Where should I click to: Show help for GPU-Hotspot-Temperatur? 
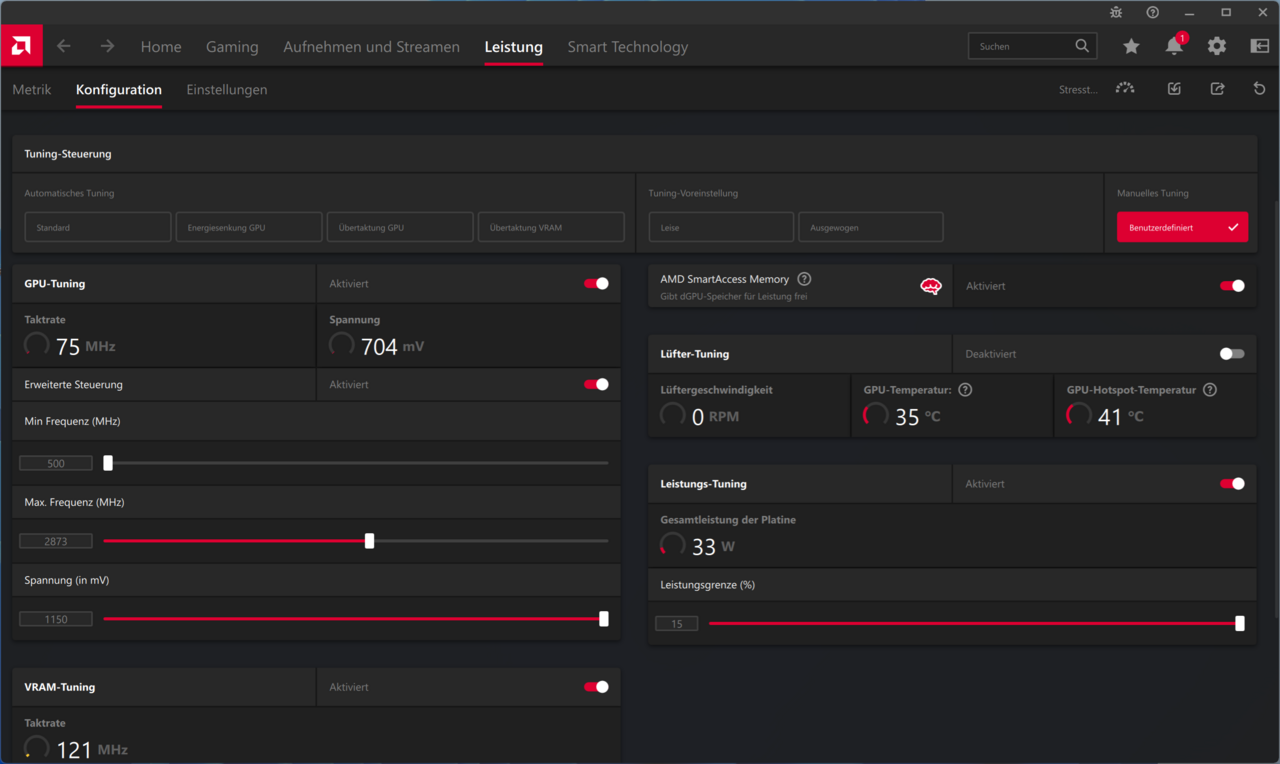(x=1210, y=390)
